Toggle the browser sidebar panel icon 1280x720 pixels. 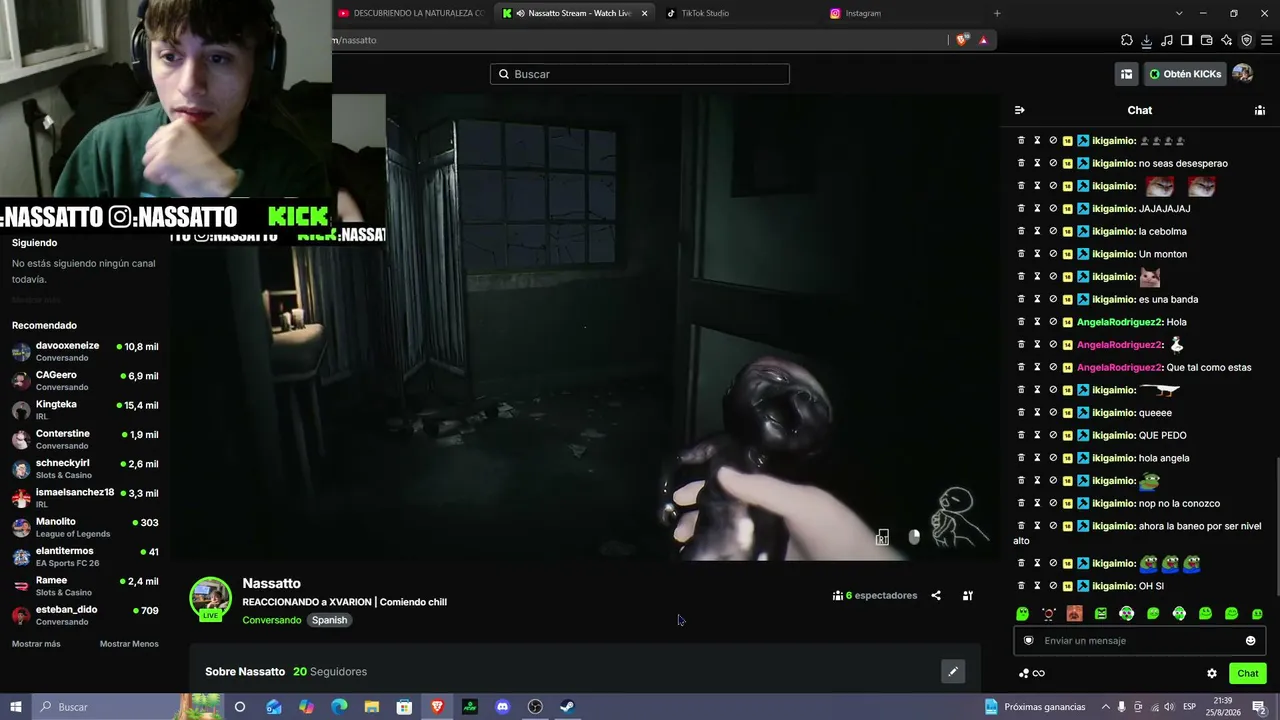click(x=1186, y=40)
